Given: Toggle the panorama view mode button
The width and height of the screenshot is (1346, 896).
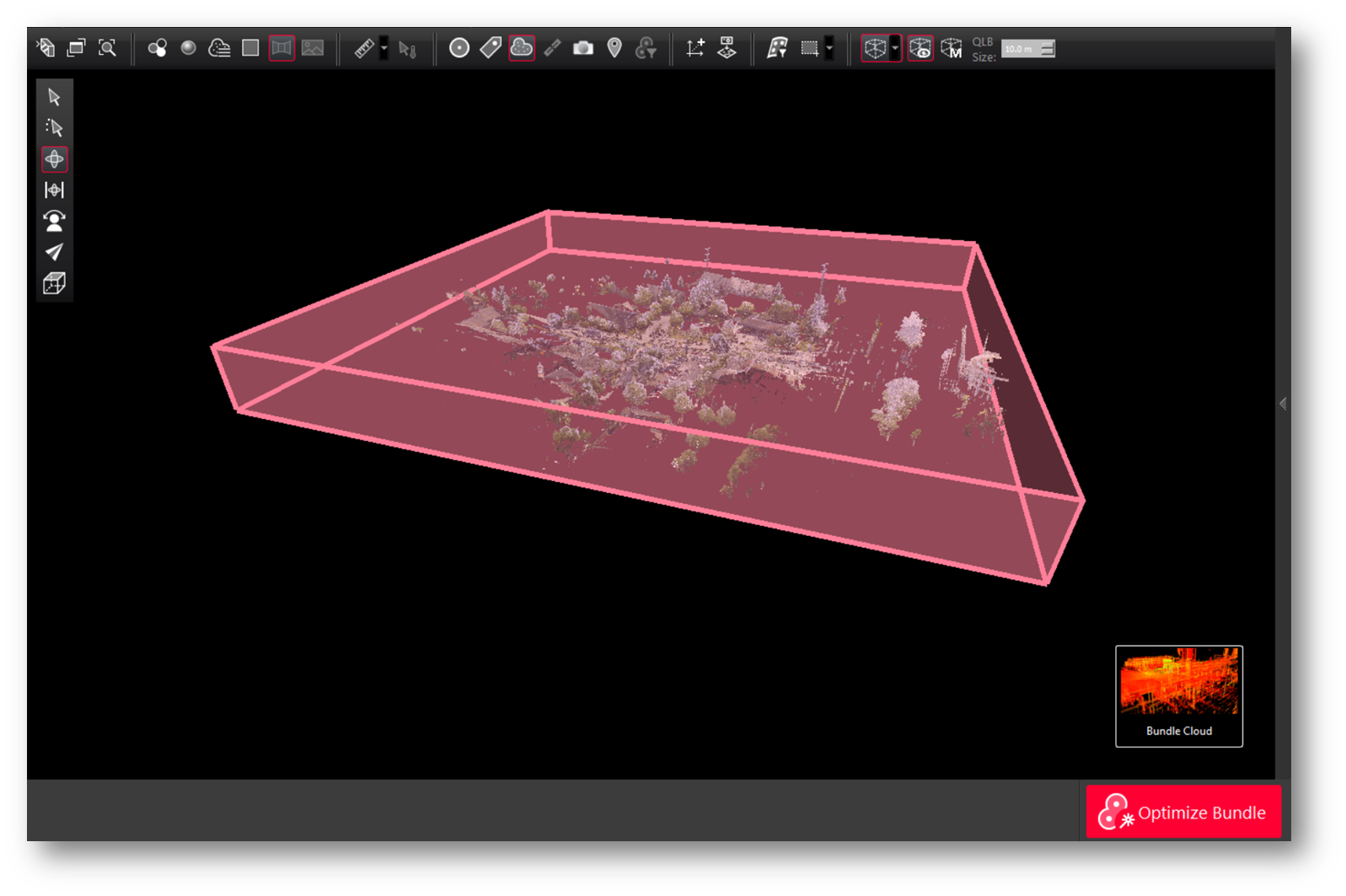Looking at the screenshot, I should (x=282, y=48).
